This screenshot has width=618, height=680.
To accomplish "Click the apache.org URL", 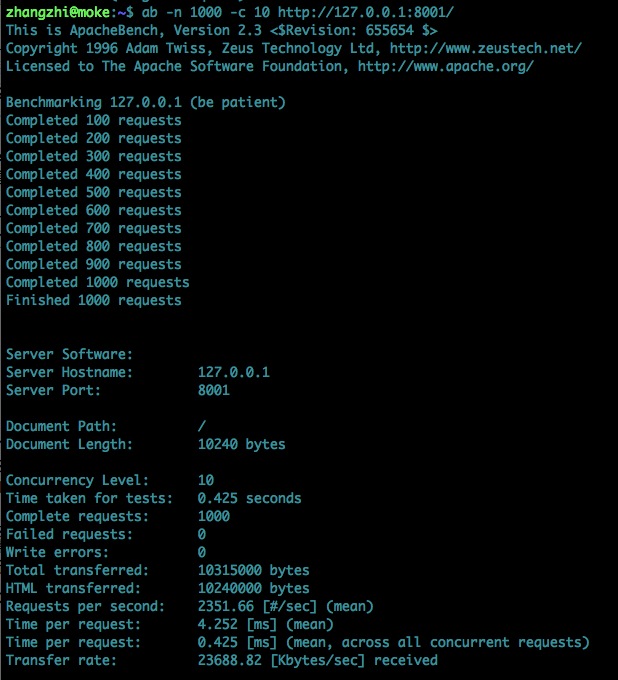I will pos(445,66).
